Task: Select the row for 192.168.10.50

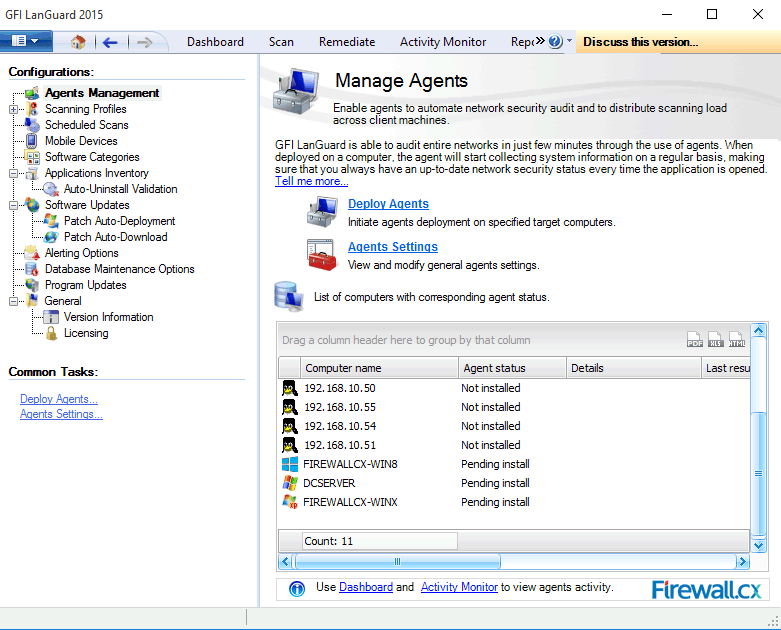Action: pos(514,388)
